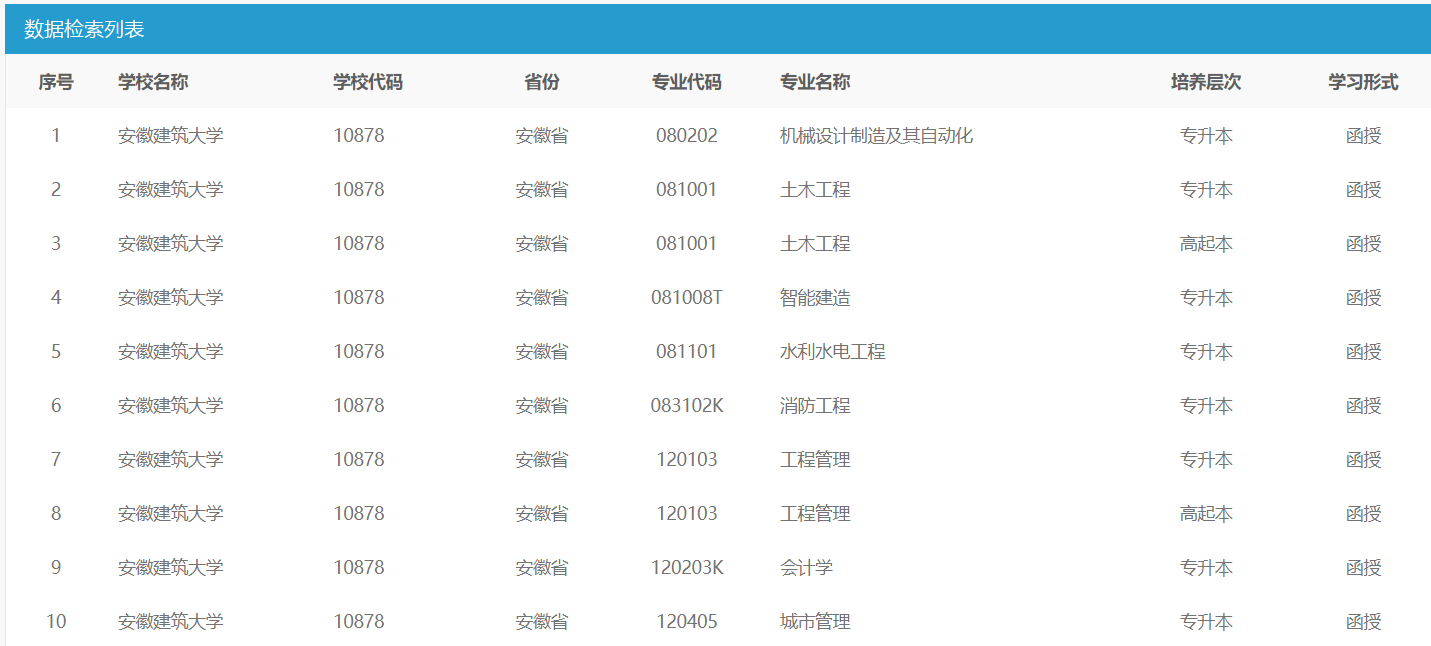Viewport: 1431px width, 646px height.
Task: Click sequence number 7 in the 序号 column
Action: tap(56, 459)
